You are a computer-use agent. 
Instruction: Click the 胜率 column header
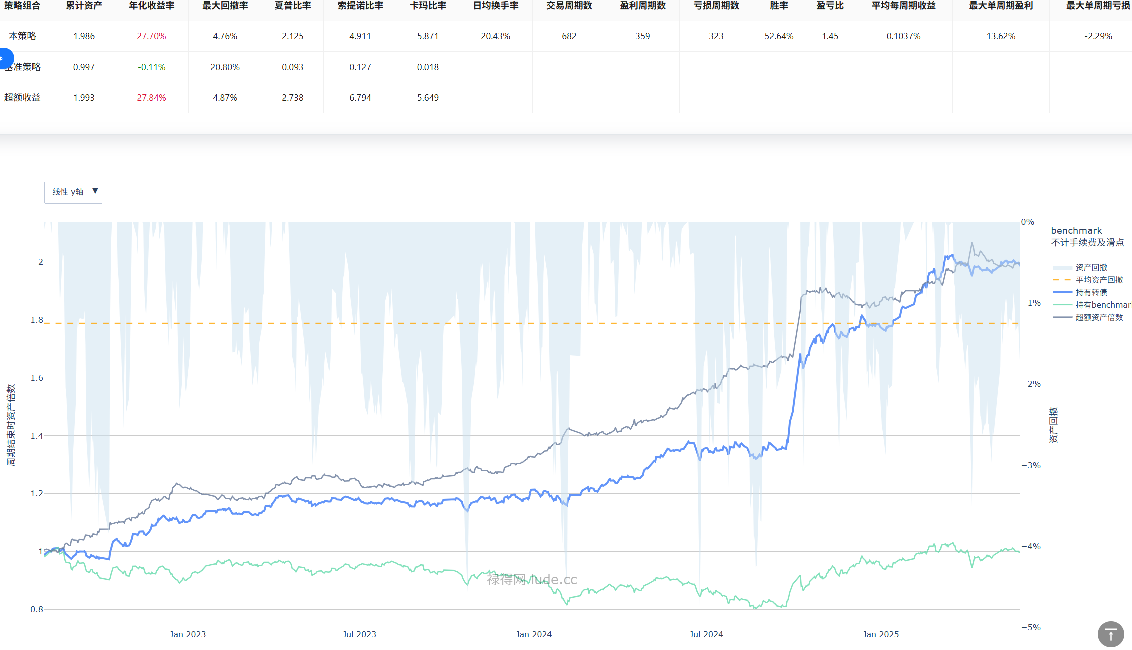point(778,6)
